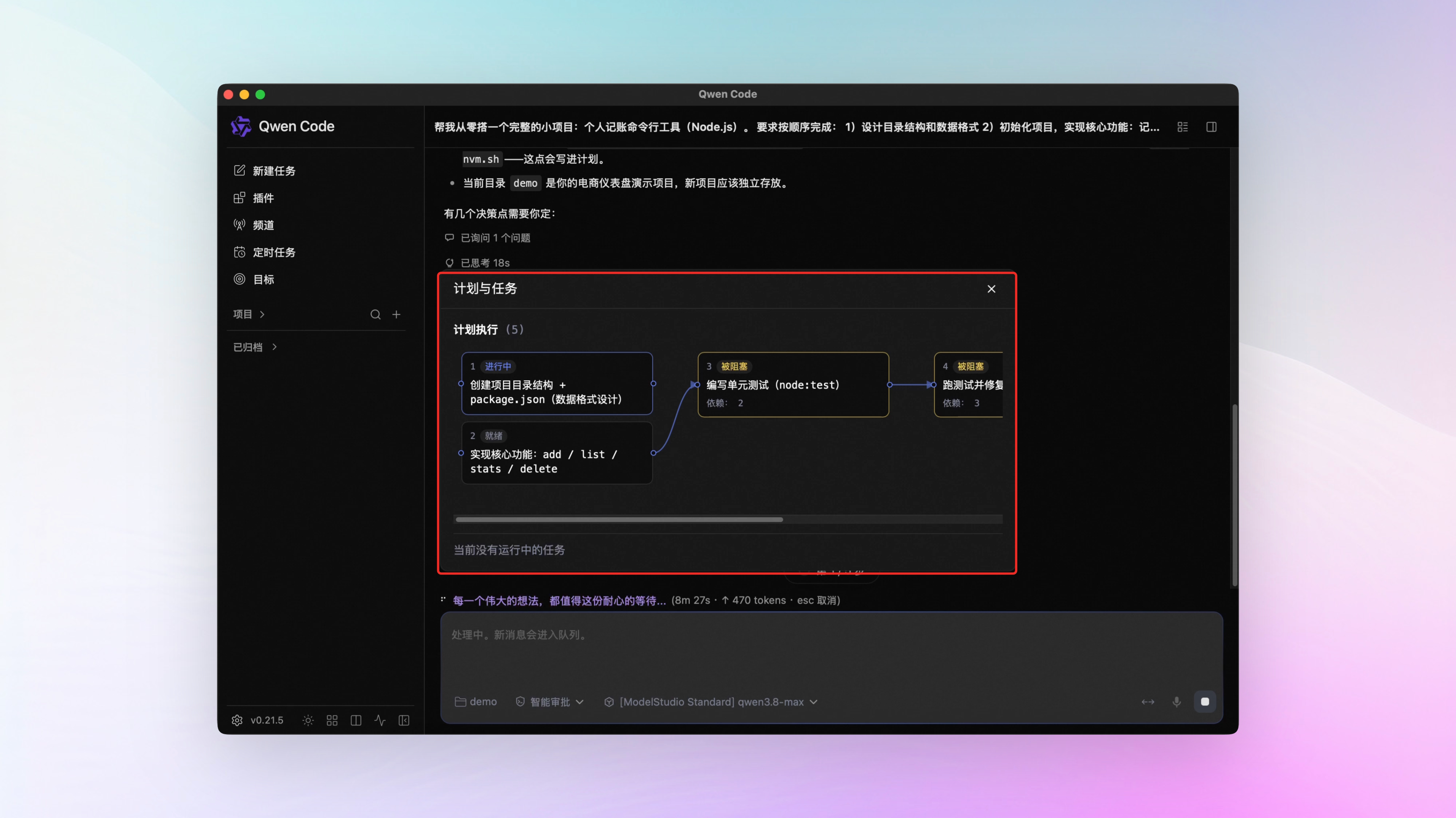1456x818 pixels.
Task: Select step 1 创建项目目录结构 card
Action: pyautogui.click(x=557, y=384)
